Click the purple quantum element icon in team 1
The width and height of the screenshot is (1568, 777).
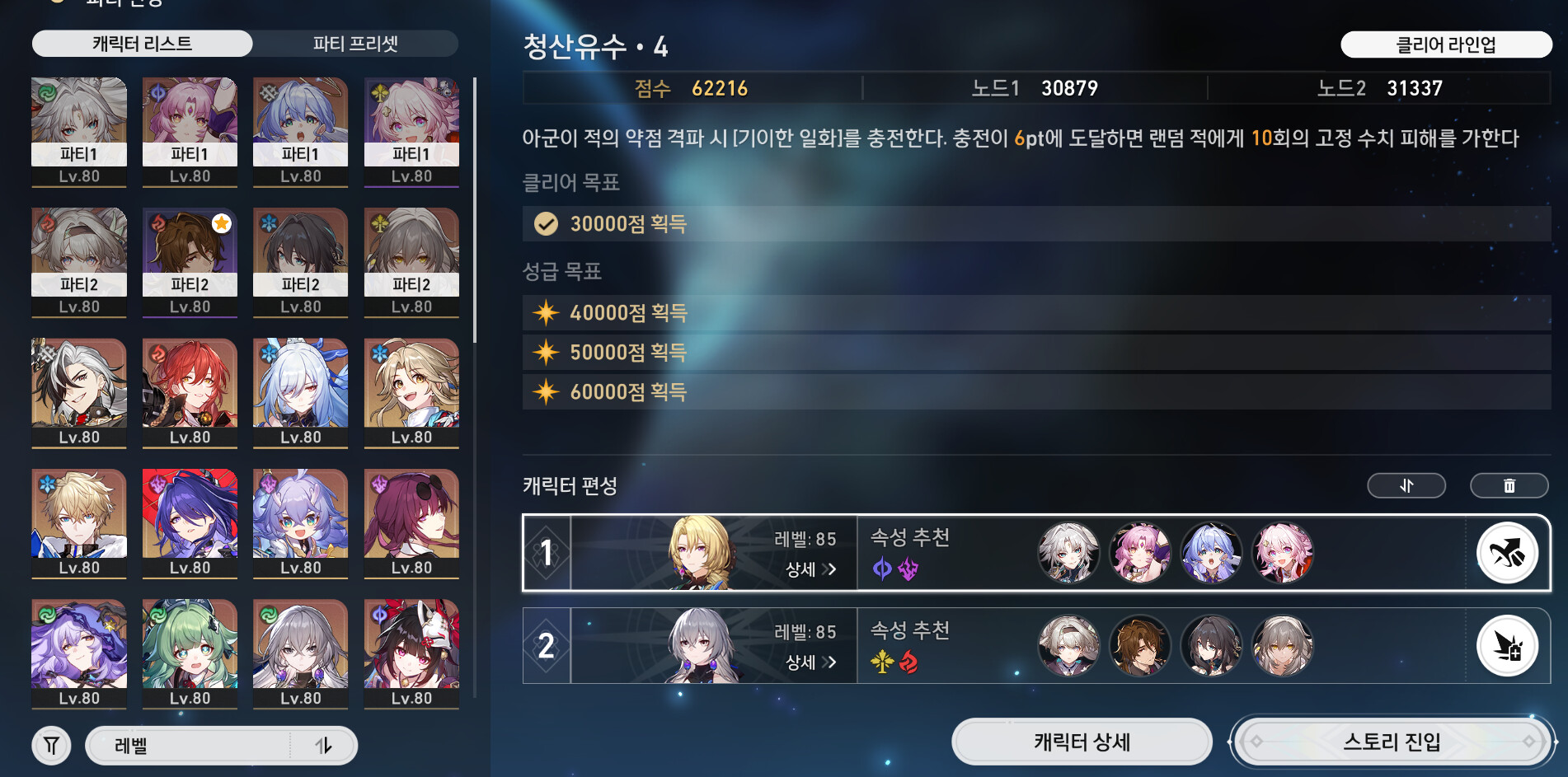coord(882,569)
